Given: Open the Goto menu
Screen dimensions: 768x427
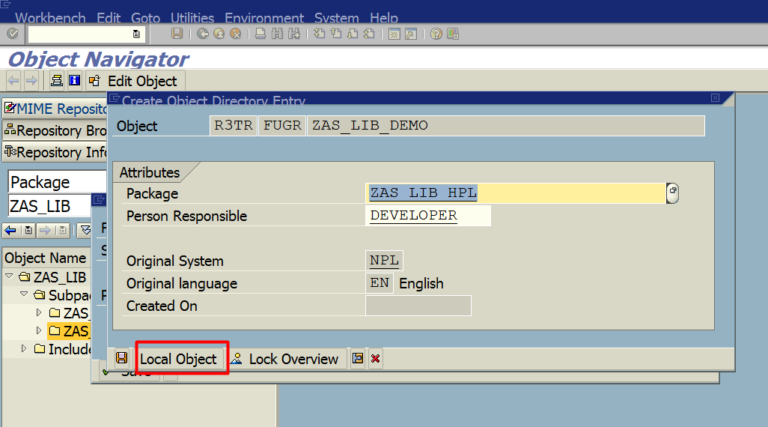Looking at the screenshot, I should tap(145, 18).
